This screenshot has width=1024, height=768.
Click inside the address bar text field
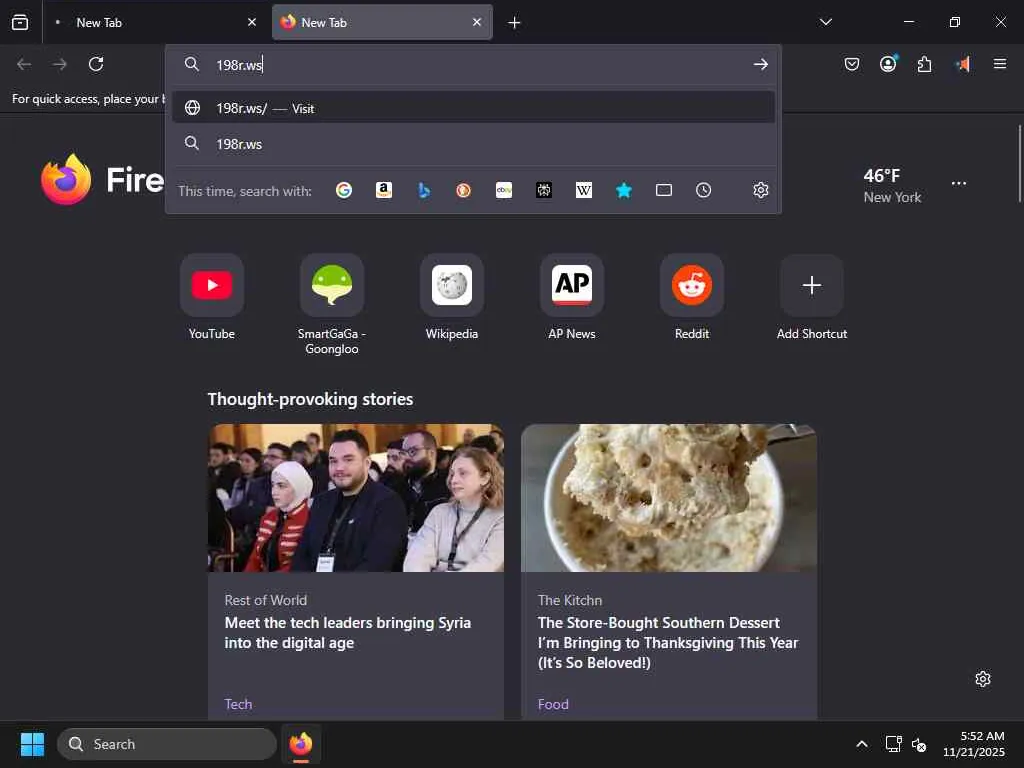point(480,64)
